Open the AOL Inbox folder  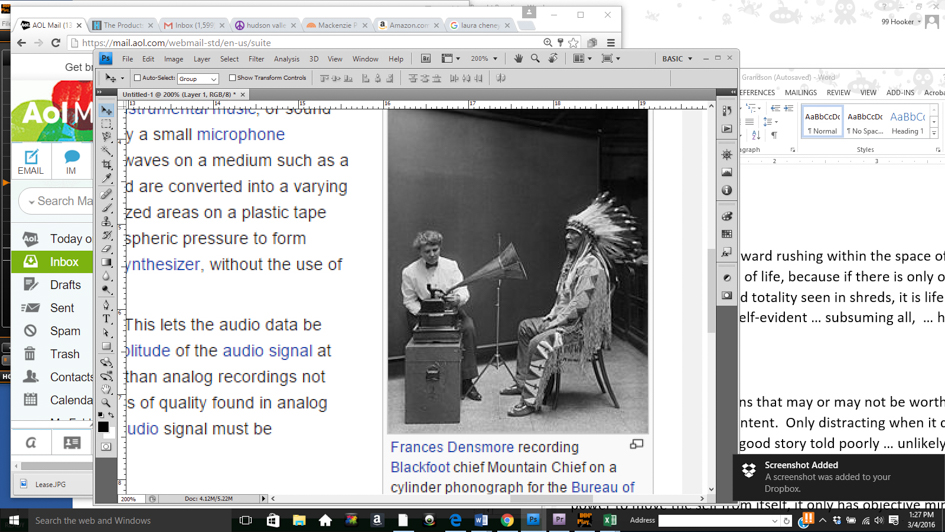point(52,261)
